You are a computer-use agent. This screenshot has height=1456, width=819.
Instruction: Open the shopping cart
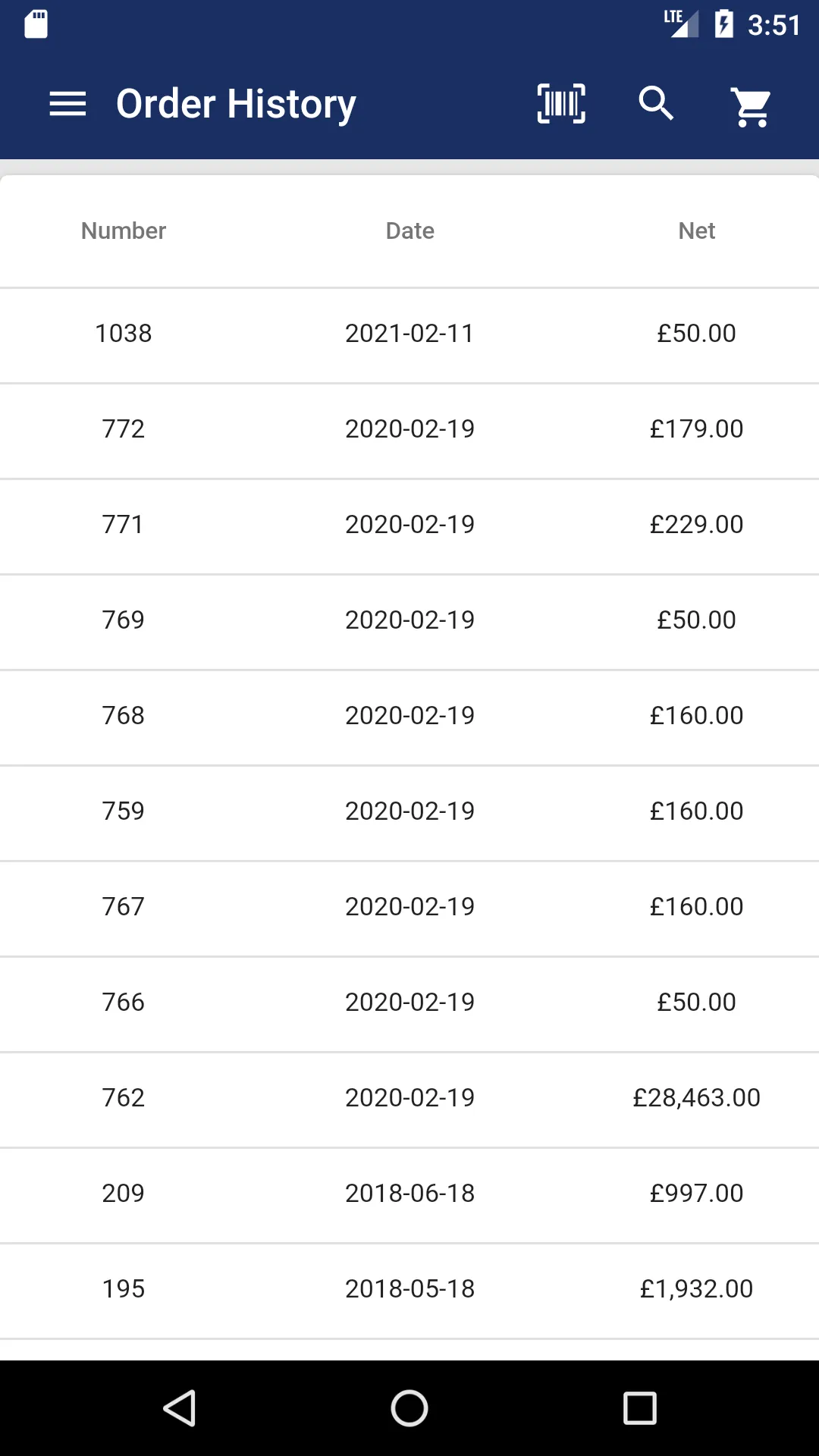click(752, 106)
